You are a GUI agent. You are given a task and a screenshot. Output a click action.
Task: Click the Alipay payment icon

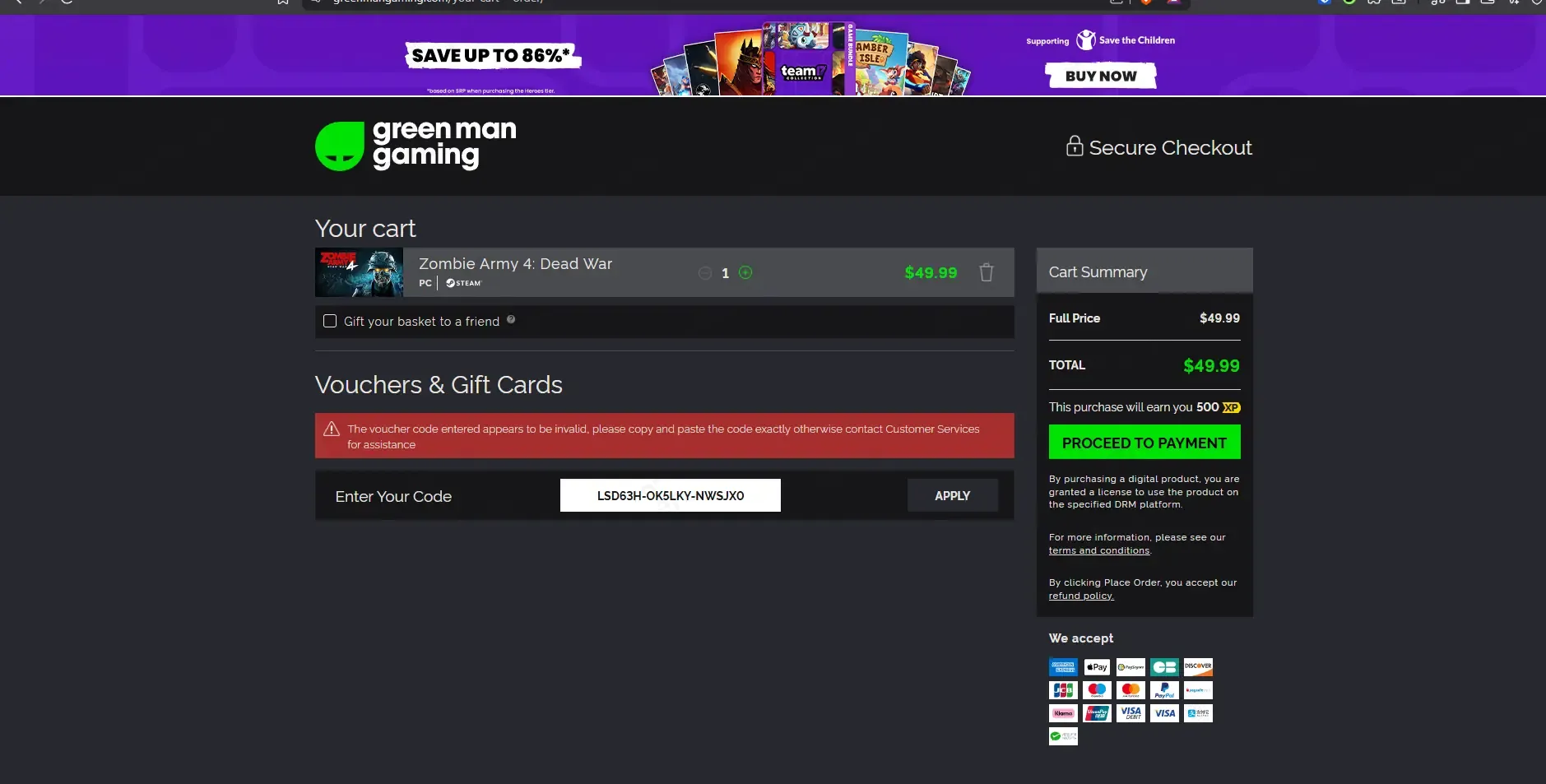(x=1198, y=713)
